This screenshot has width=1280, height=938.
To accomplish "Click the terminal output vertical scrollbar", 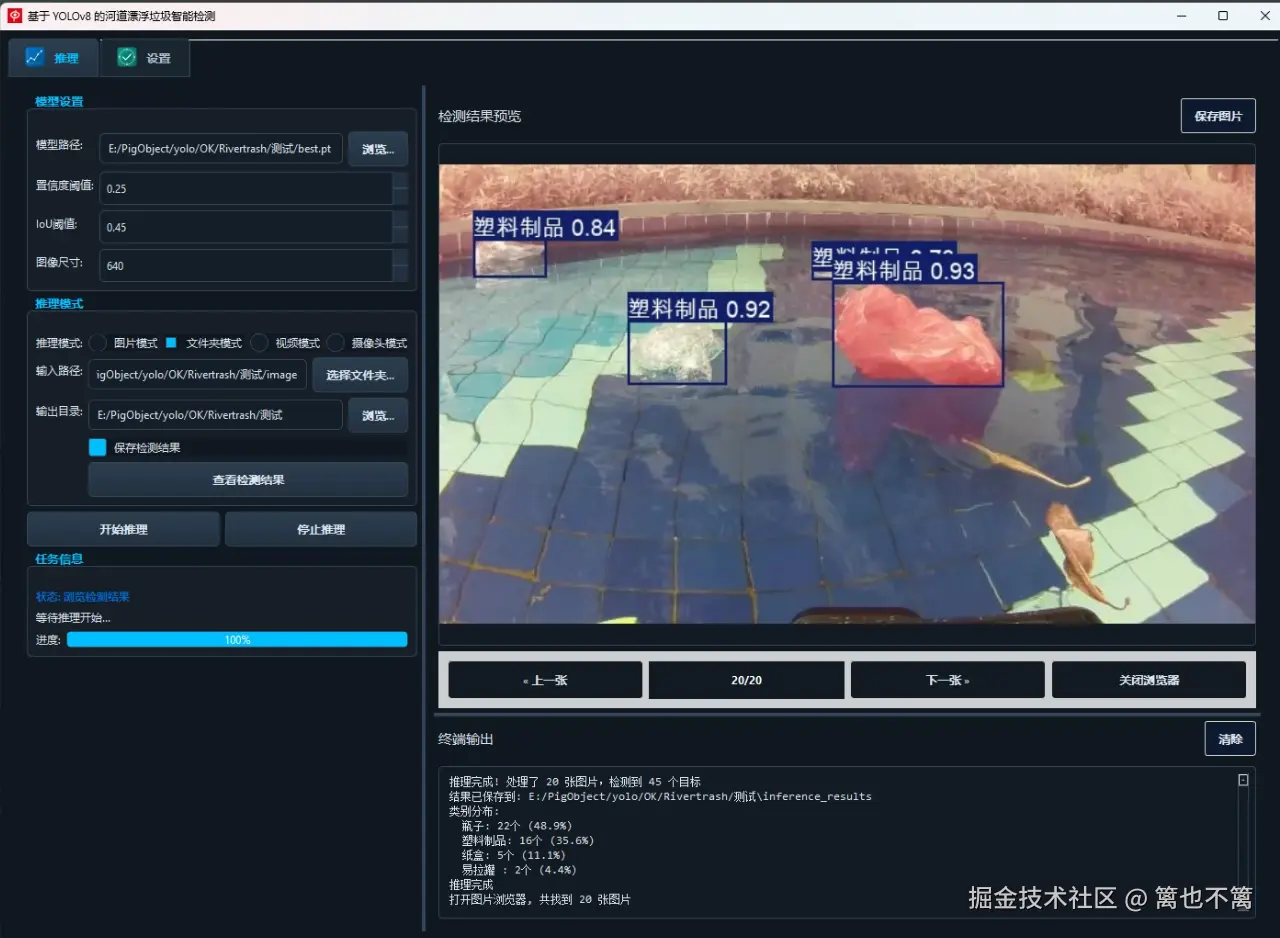I will tap(1243, 840).
